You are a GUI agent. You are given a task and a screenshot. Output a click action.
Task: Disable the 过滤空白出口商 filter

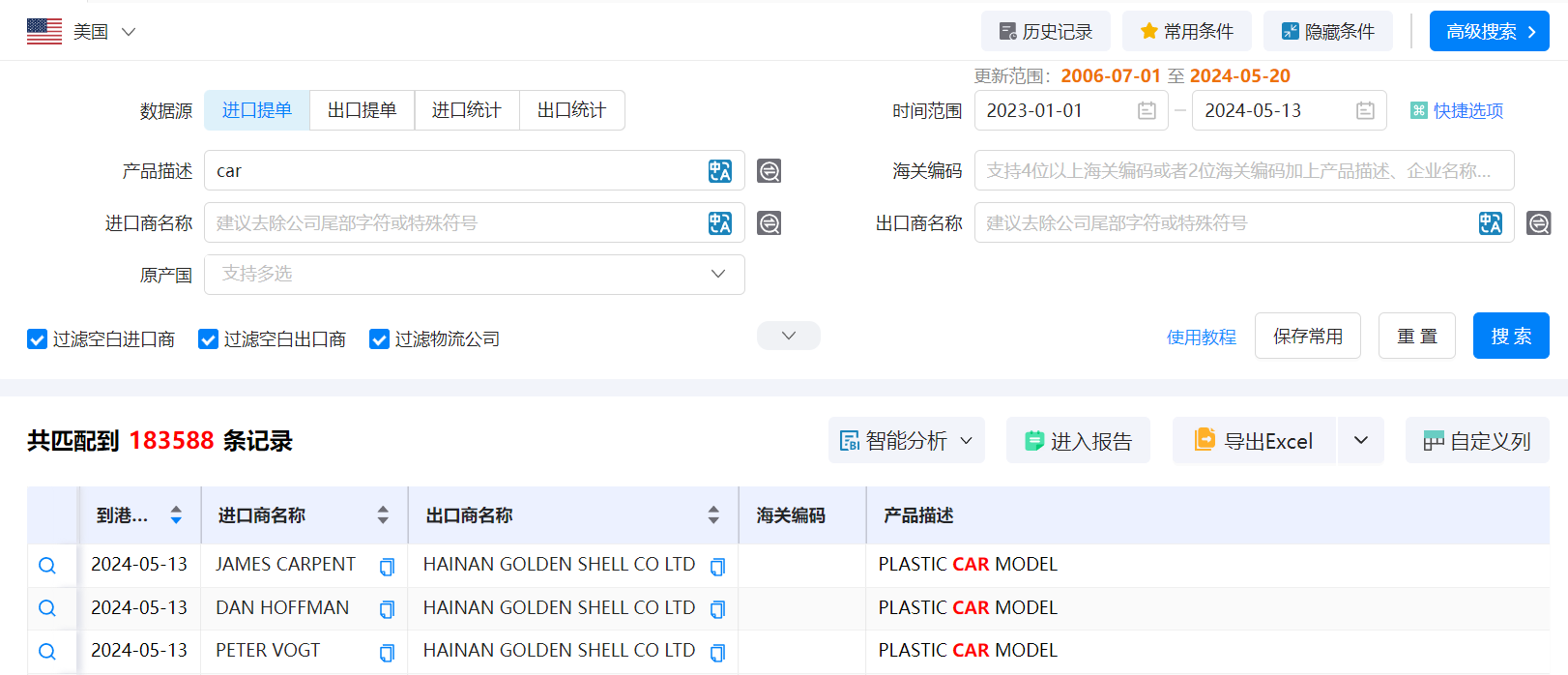(x=207, y=339)
